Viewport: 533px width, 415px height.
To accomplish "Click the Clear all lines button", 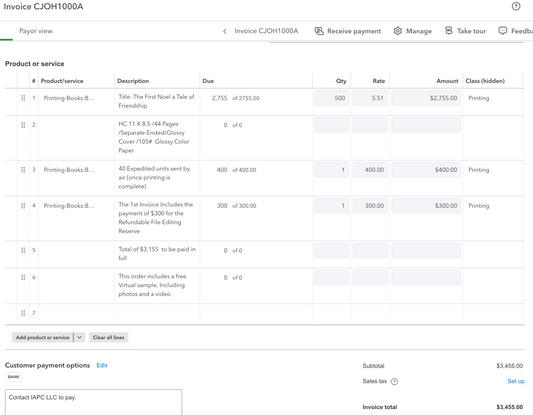I will pyautogui.click(x=108, y=337).
